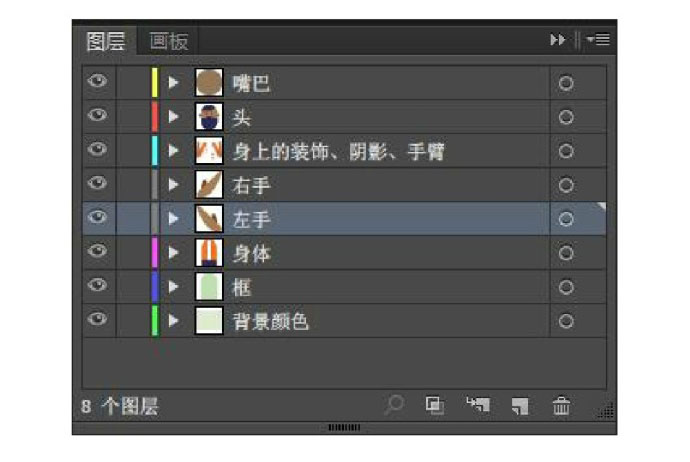Image resolution: width=690 pixels, height=462 pixels.
Task: Expand the 嘴巴 layer
Action: (173, 83)
